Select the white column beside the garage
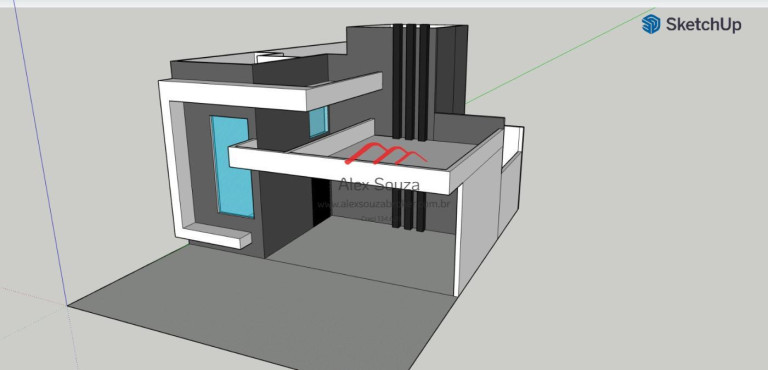Viewport: 768px width, 370px height. tap(456, 241)
